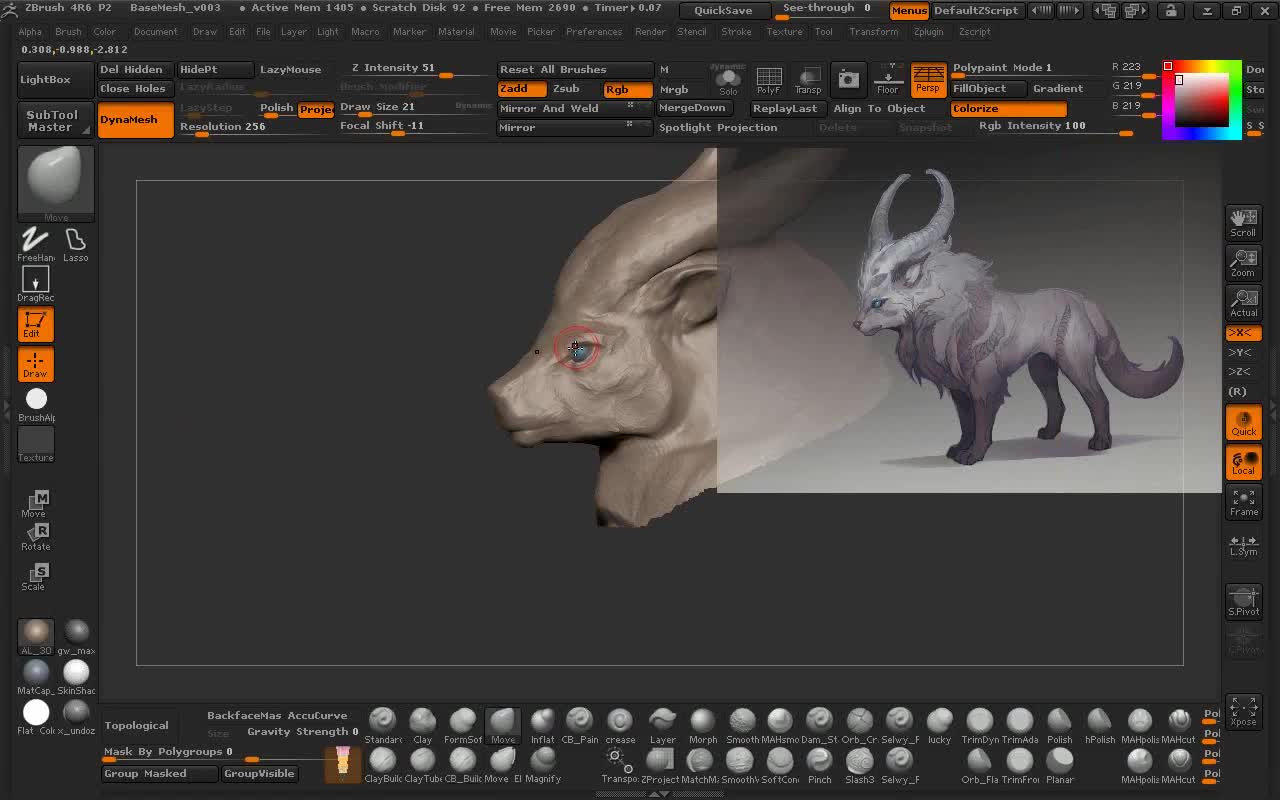Click the Scroll canvas icon
The width and height of the screenshot is (1280, 800).
1243,222
